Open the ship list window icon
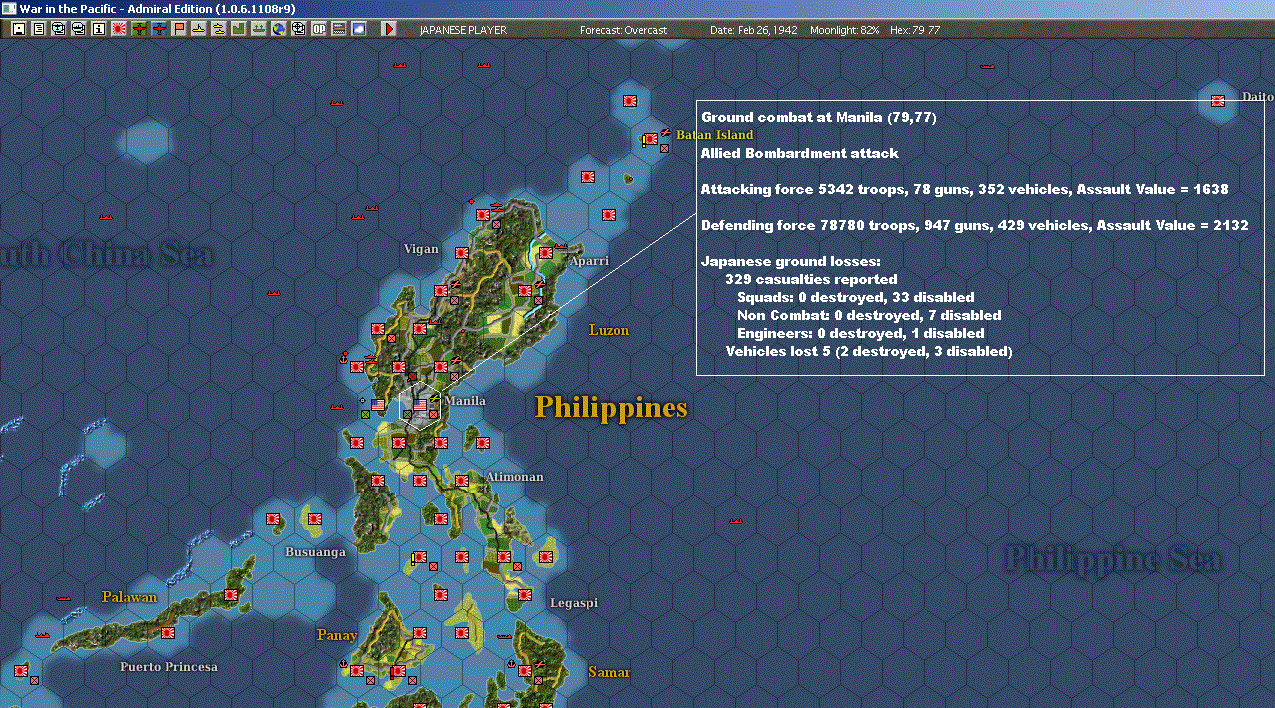1275x708 pixels. pos(78,29)
